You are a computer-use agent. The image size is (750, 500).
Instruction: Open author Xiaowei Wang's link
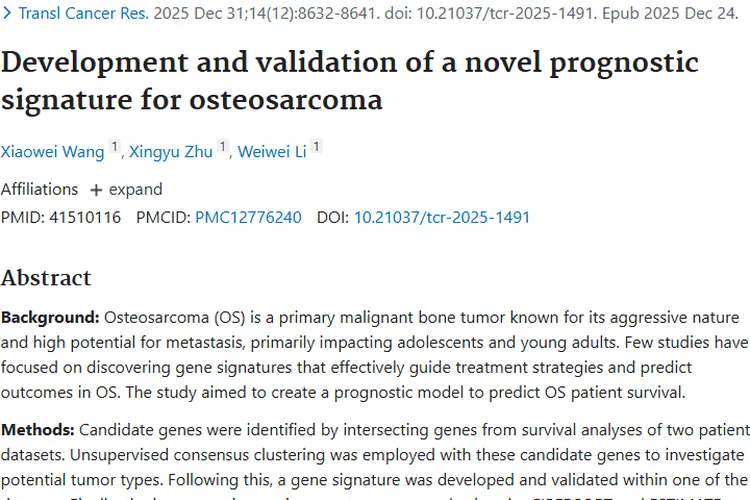click(51, 152)
